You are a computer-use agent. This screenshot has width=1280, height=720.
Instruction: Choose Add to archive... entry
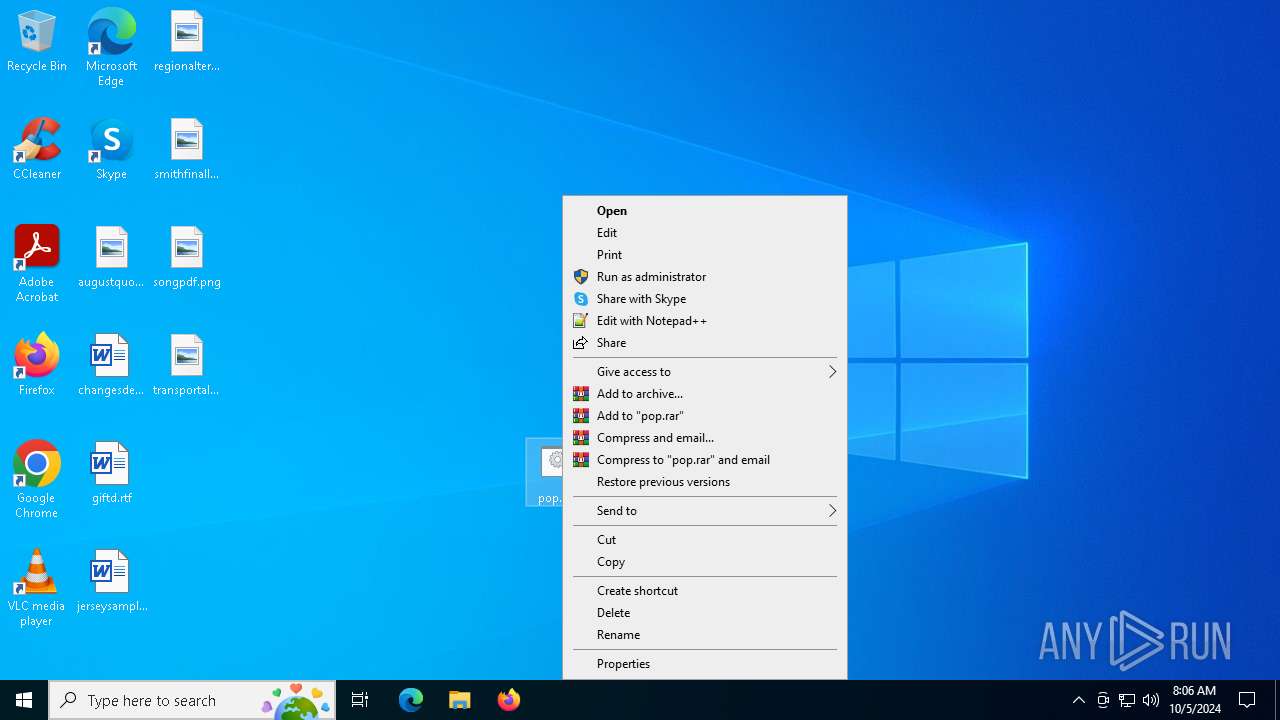tap(705, 394)
